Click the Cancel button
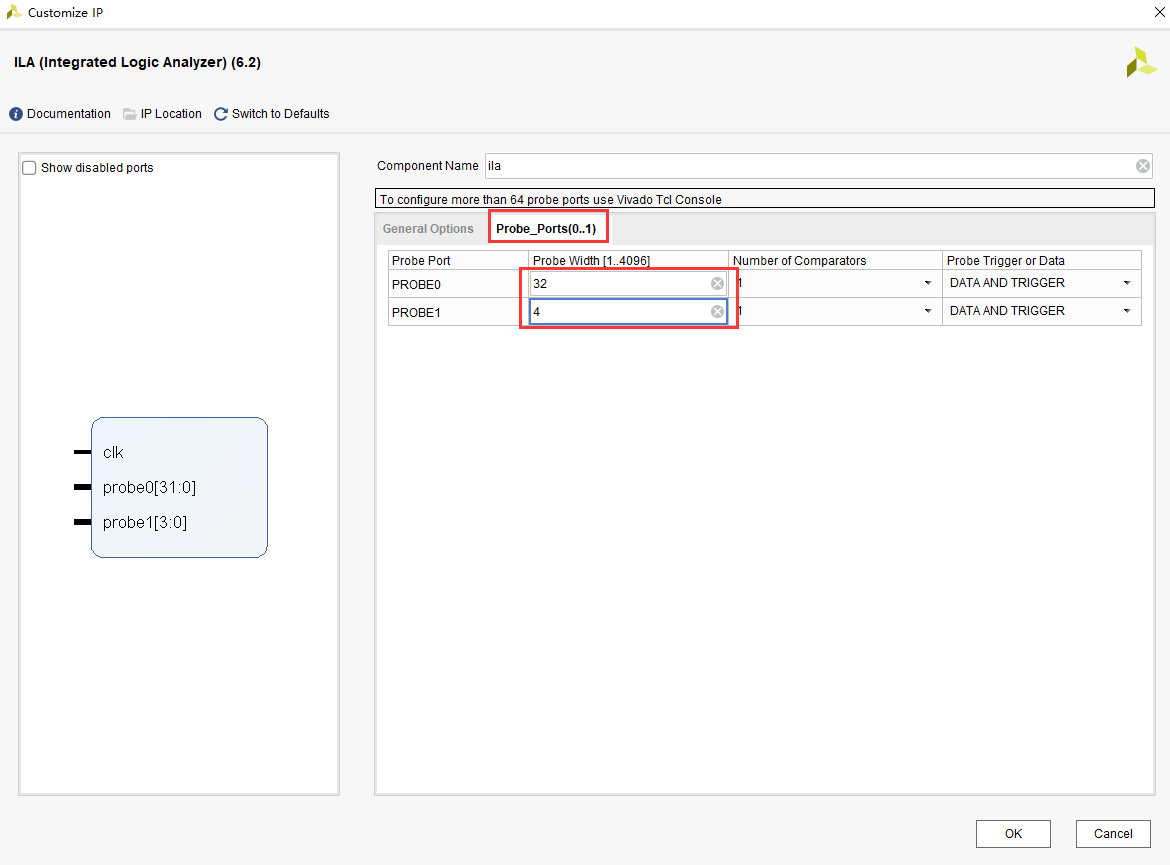The height and width of the screenshot is (865, 1170). coord(1113,834)
